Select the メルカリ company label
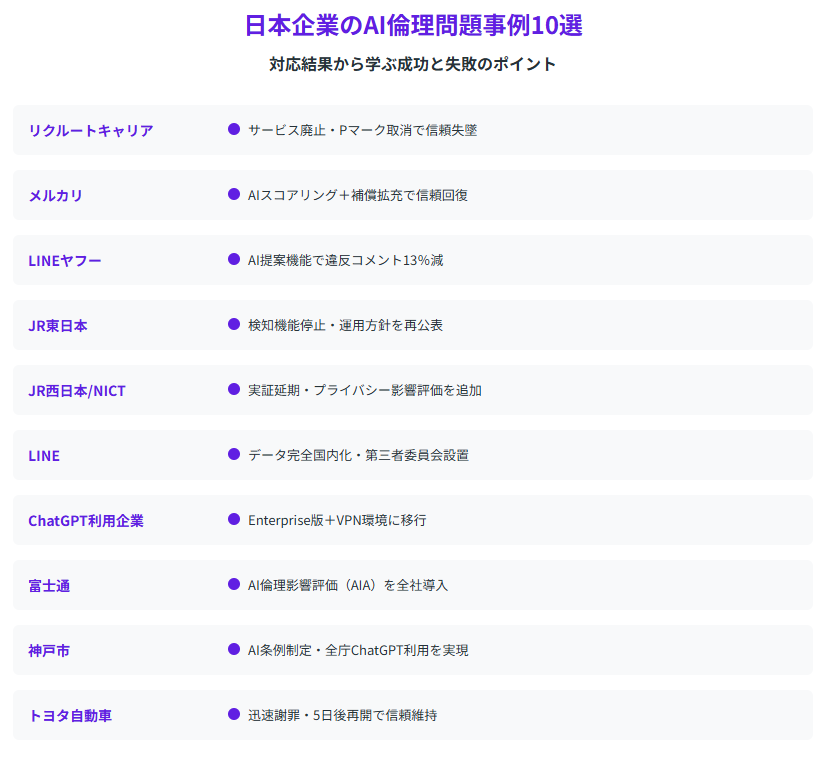 click(x=56, y=196)
